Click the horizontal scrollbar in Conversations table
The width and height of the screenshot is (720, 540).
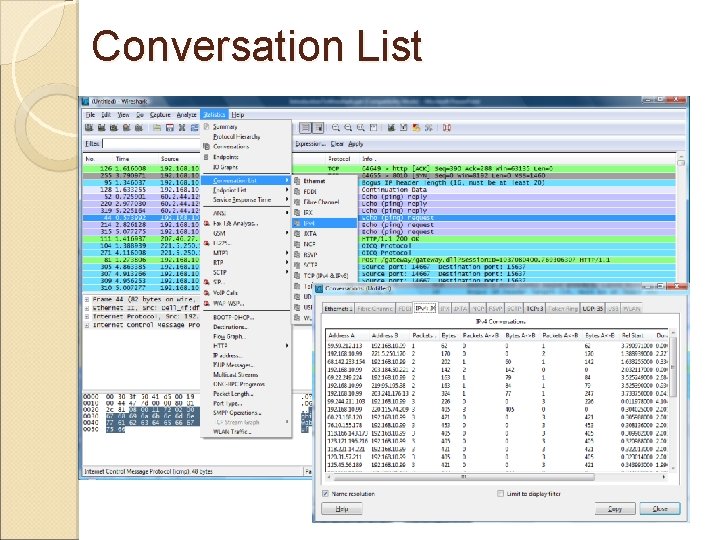[x=496, y=477]
